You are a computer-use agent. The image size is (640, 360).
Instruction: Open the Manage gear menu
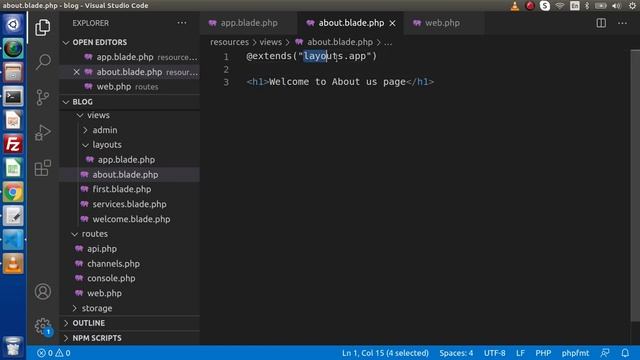point(42,326)
